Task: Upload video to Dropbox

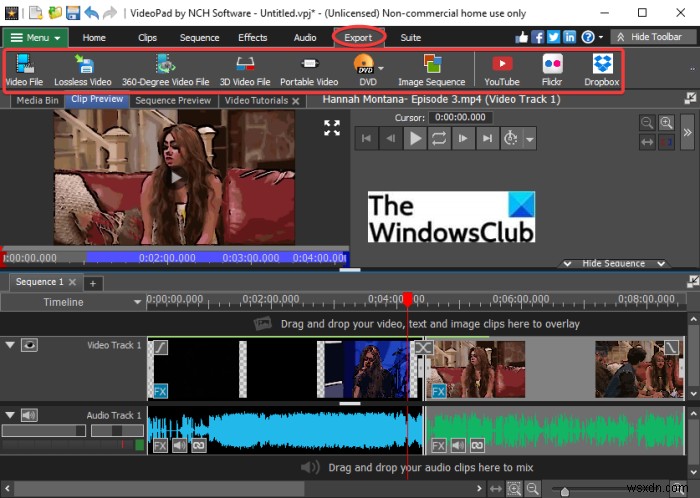Action: click(602, 70)
